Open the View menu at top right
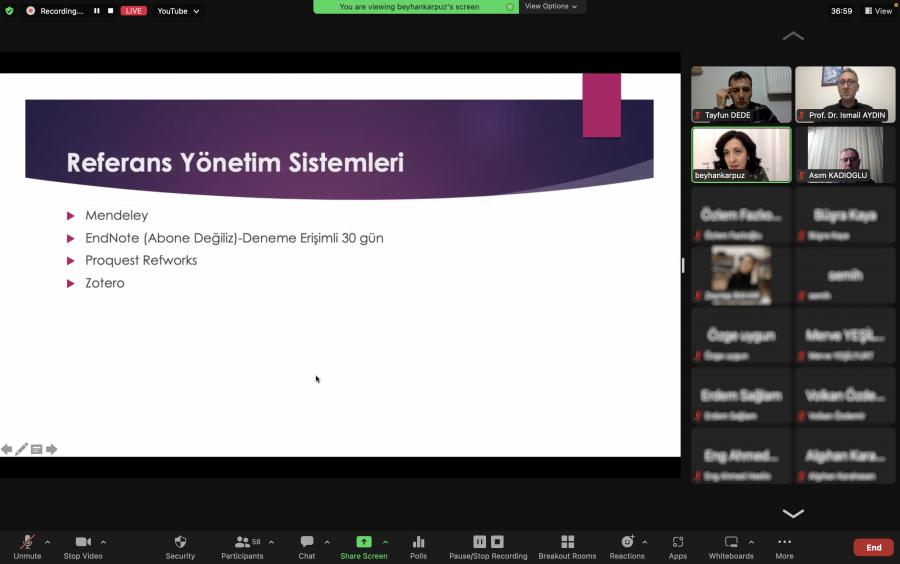The width and height of the screenshot is (900, 564). pos(879,11)
